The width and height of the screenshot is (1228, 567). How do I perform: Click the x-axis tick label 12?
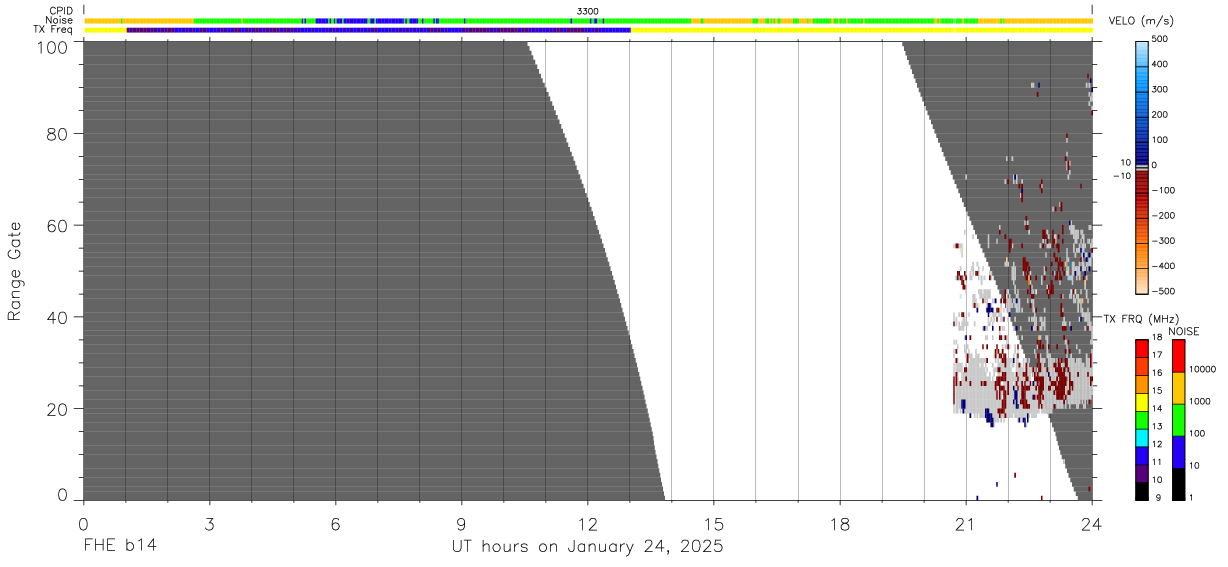(x=587, y=523)
